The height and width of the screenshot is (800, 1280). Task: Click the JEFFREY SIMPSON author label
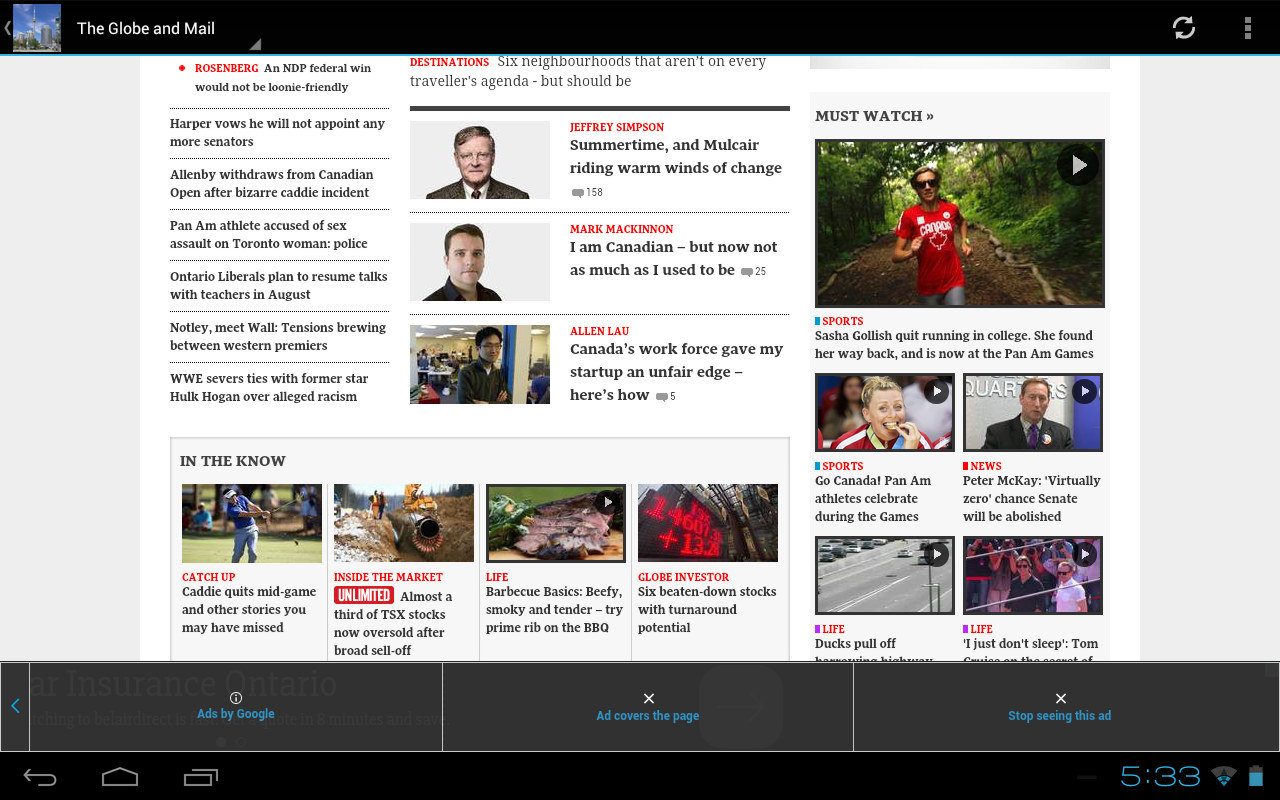tap(617, 127)
